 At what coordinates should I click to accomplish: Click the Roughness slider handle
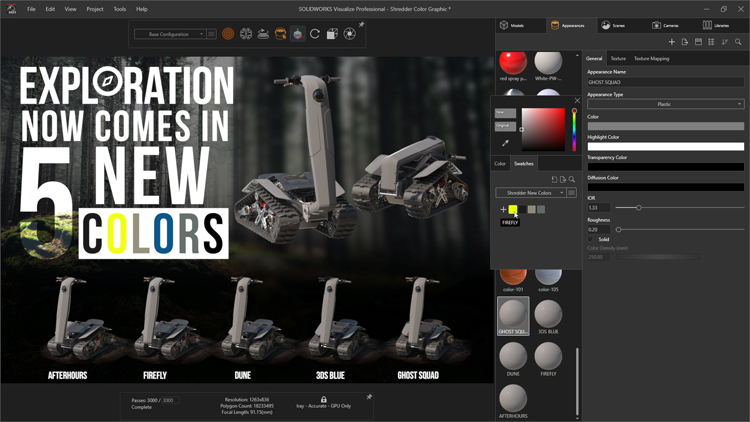(618, 230)
